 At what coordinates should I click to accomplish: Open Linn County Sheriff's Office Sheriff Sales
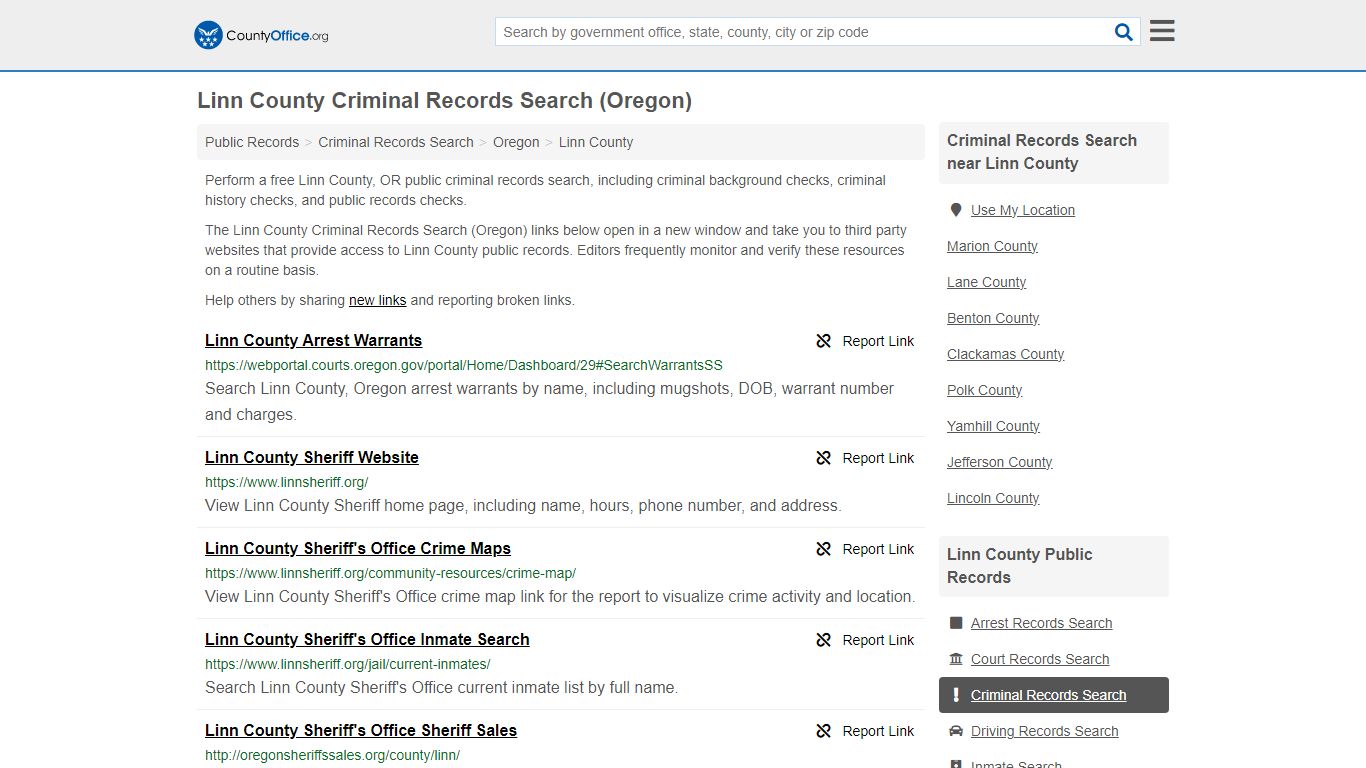click(361, 730)
